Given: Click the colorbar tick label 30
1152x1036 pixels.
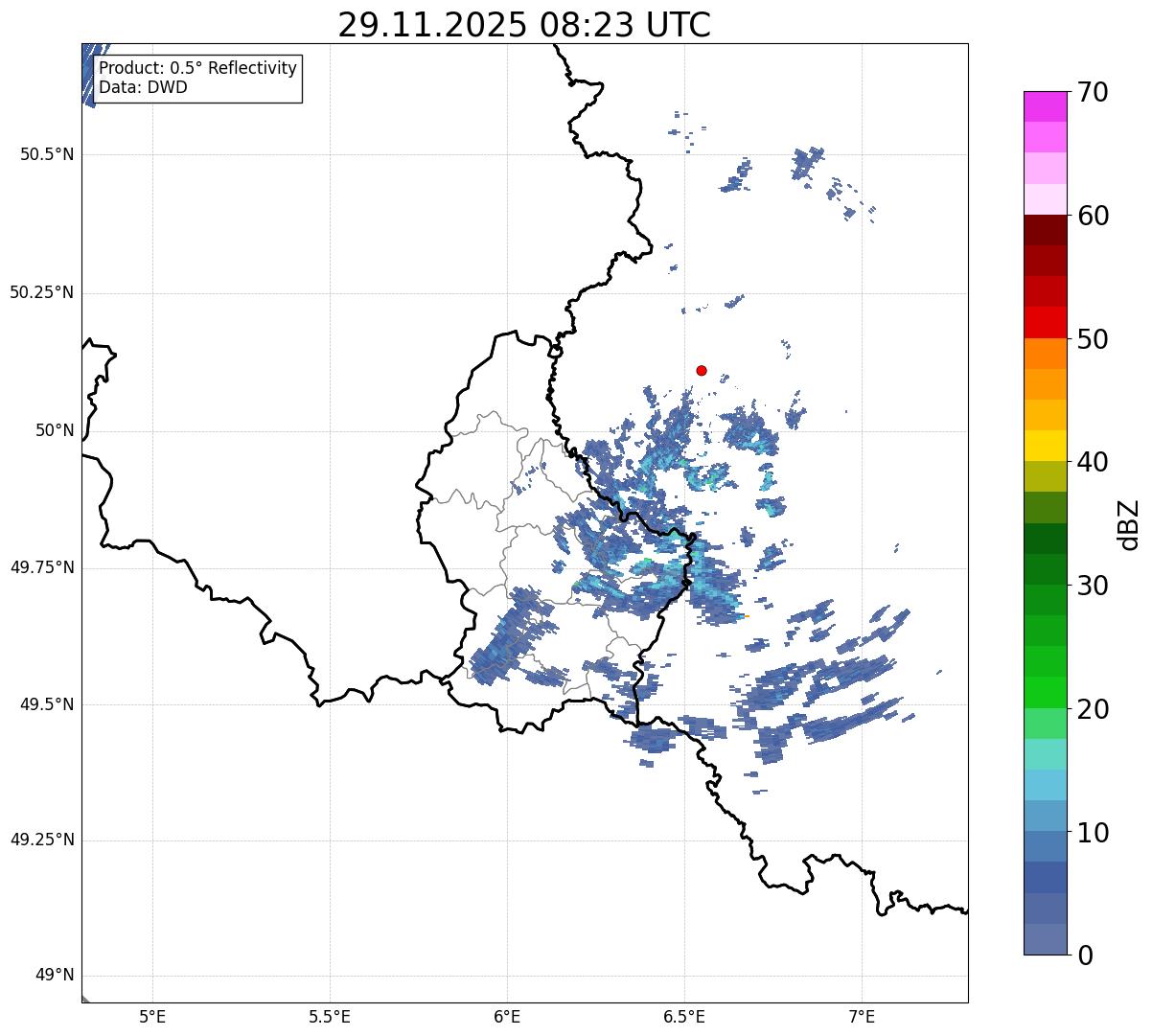Looking at the screenshot, I should click(1094, 586).
